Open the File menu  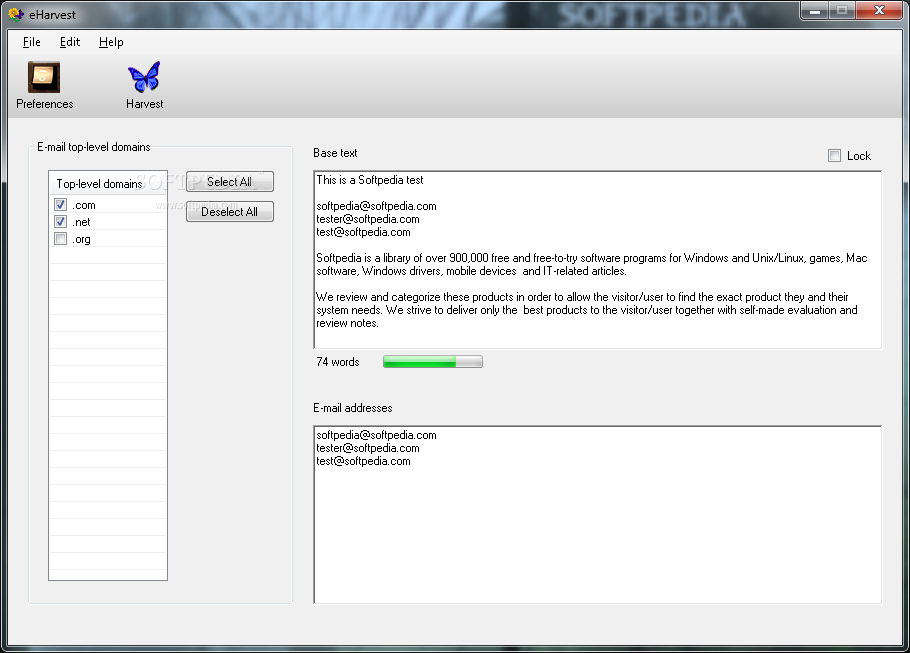point(31,42)
